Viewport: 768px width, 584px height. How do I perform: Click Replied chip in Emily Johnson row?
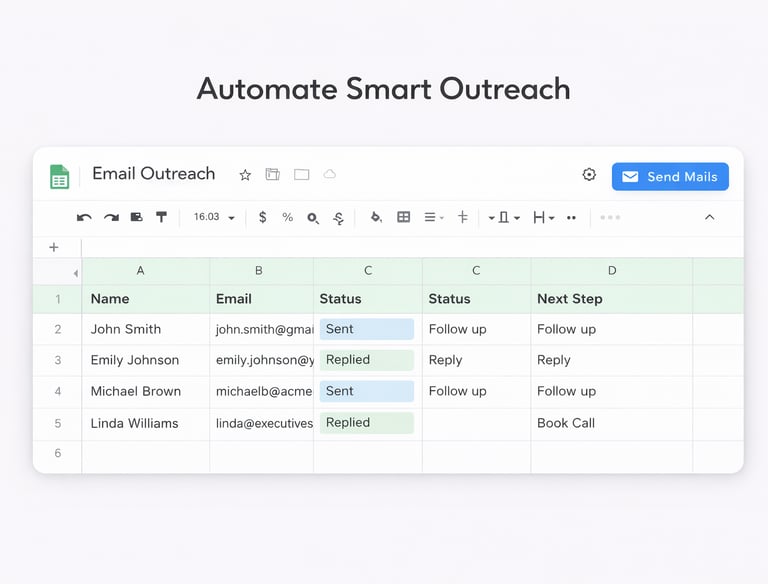(x=367, y=360)
